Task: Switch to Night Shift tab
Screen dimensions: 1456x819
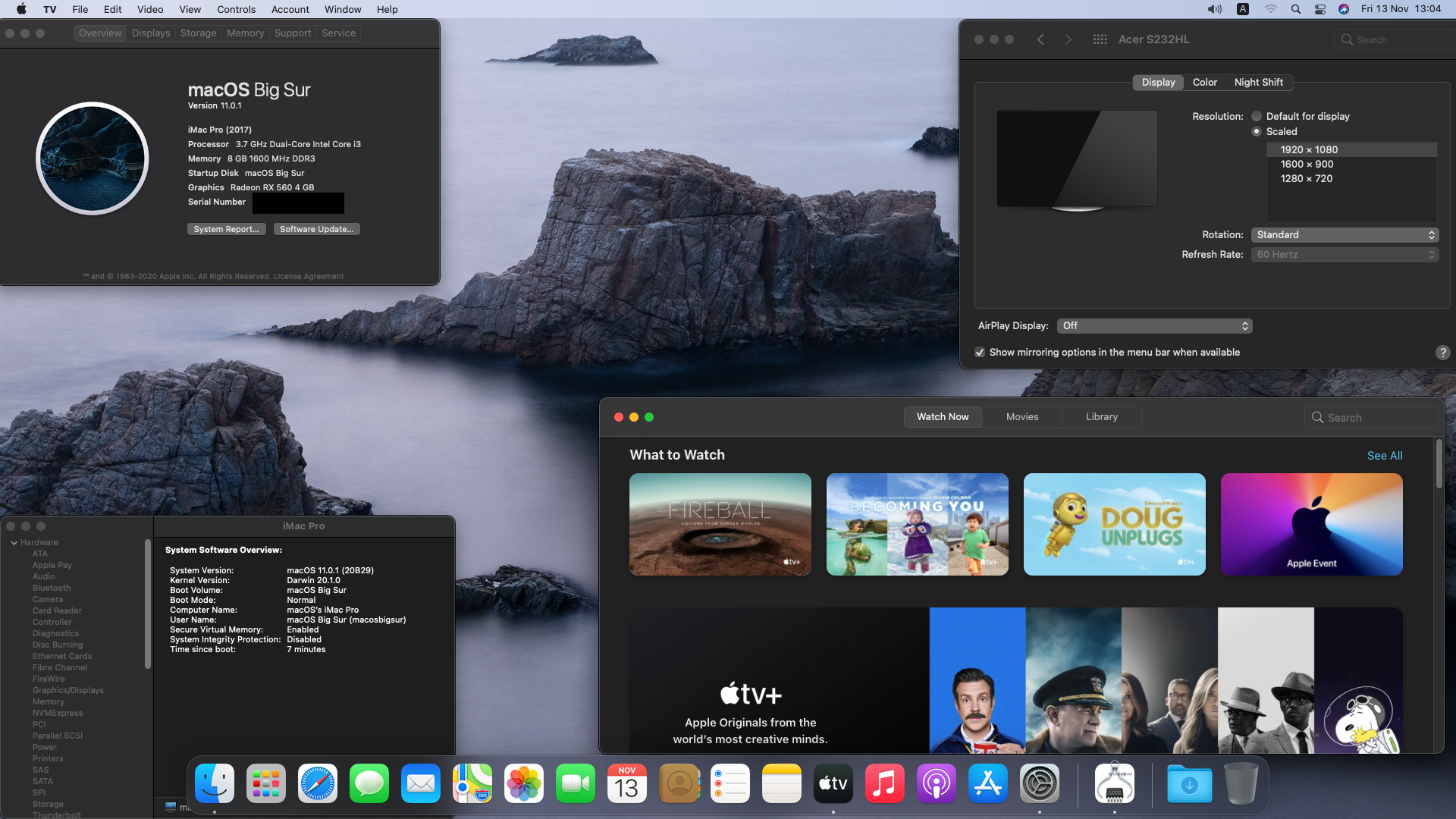Action: click(1258, 82)
